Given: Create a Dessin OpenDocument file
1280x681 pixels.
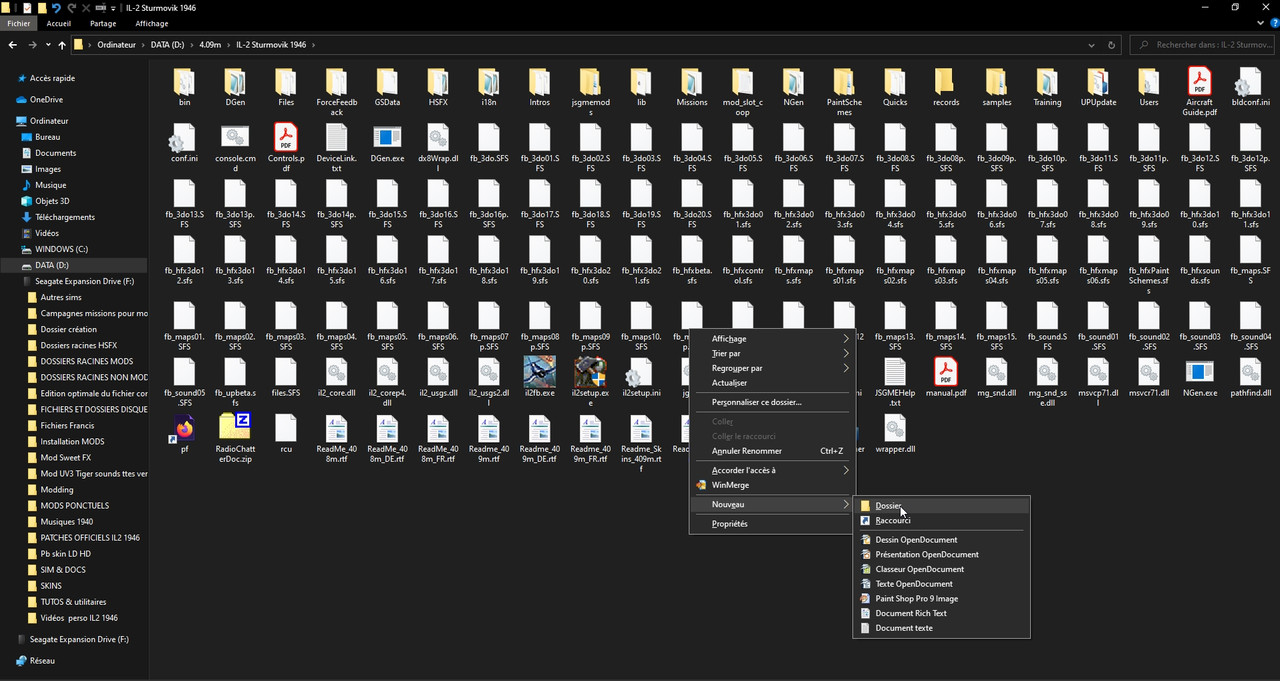Looking at the screenshot, I should [x=941, y=540].
